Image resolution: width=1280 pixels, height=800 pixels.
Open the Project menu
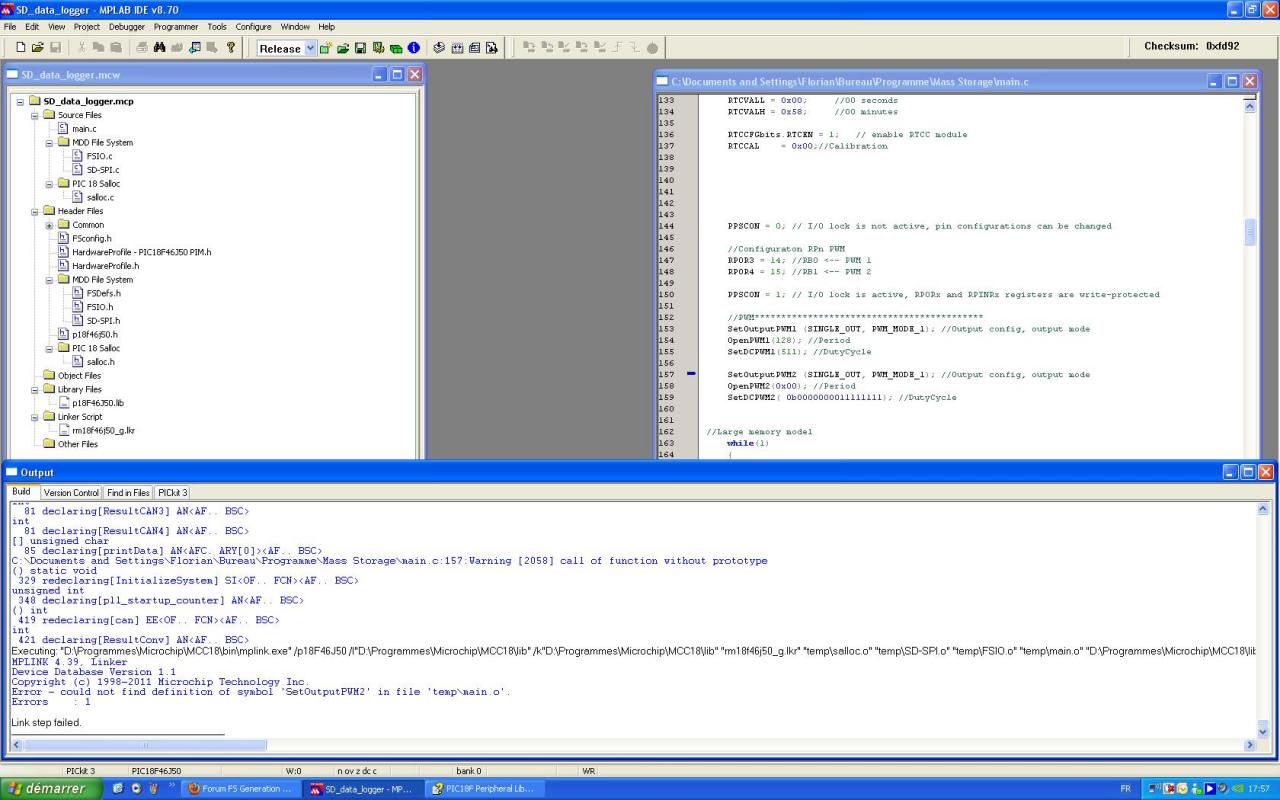87,27
